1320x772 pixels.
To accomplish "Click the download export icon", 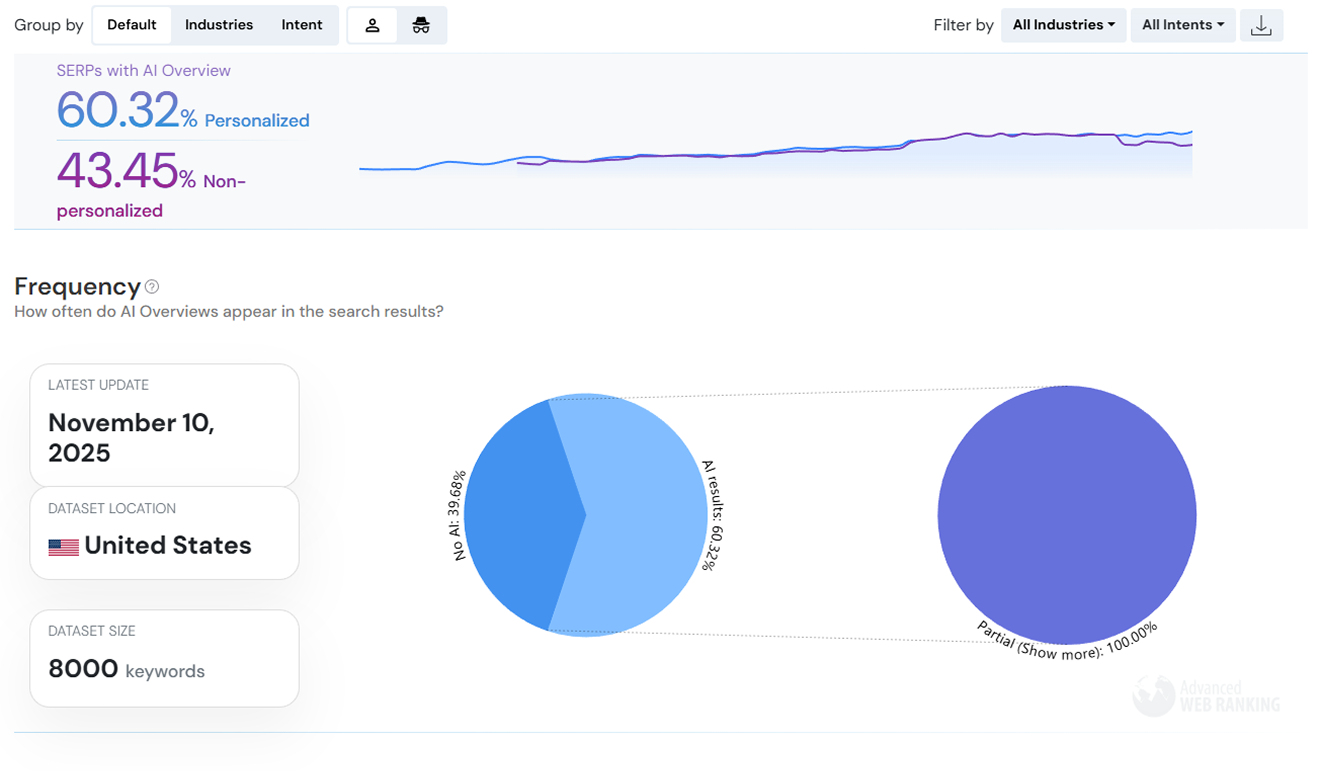I will pos(1261,26).
